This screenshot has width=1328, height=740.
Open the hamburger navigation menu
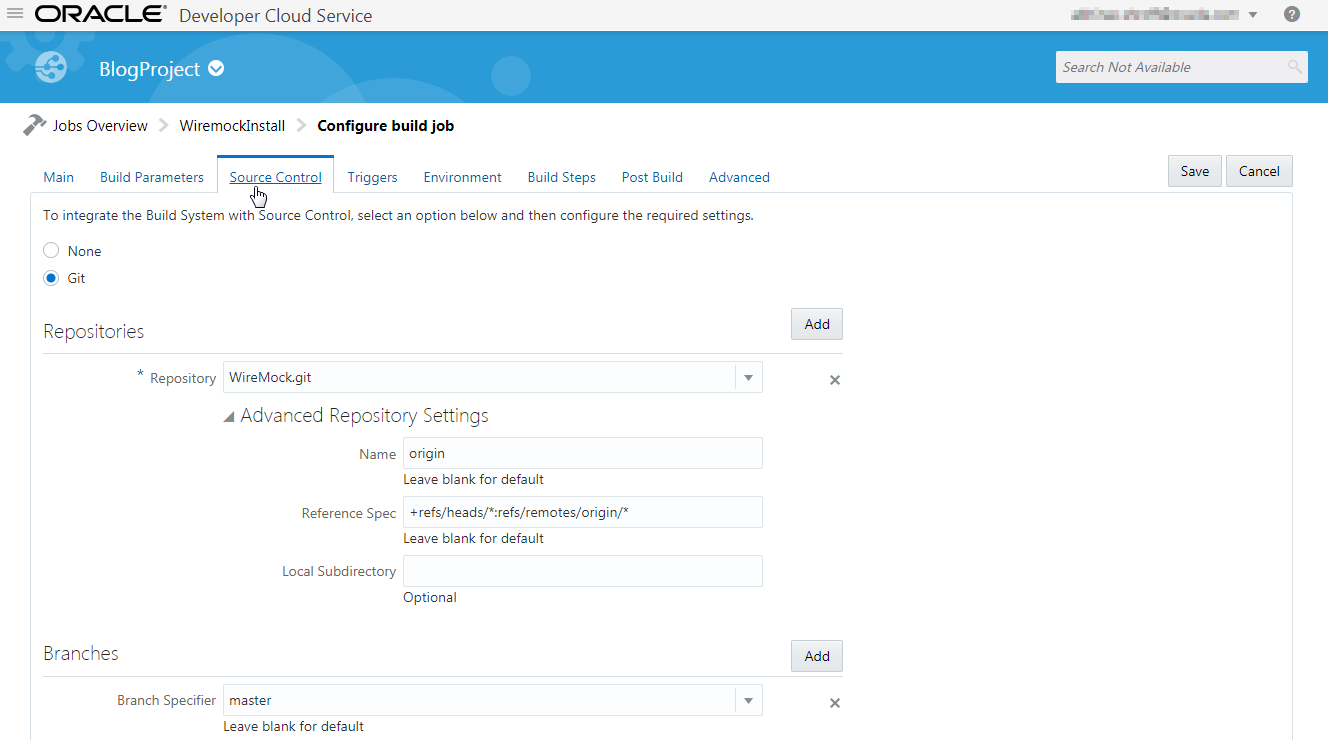pyautogui.click(x=15, y=14)
